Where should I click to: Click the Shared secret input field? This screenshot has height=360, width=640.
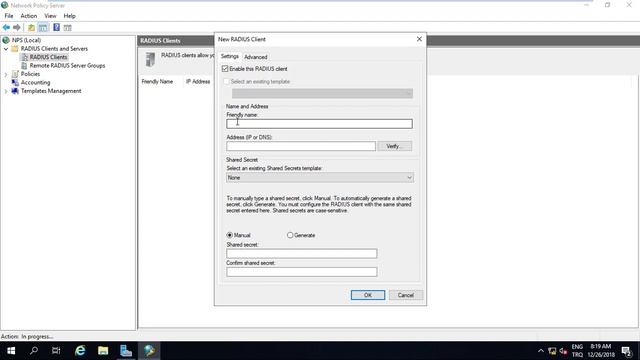[x=302, y=253]
